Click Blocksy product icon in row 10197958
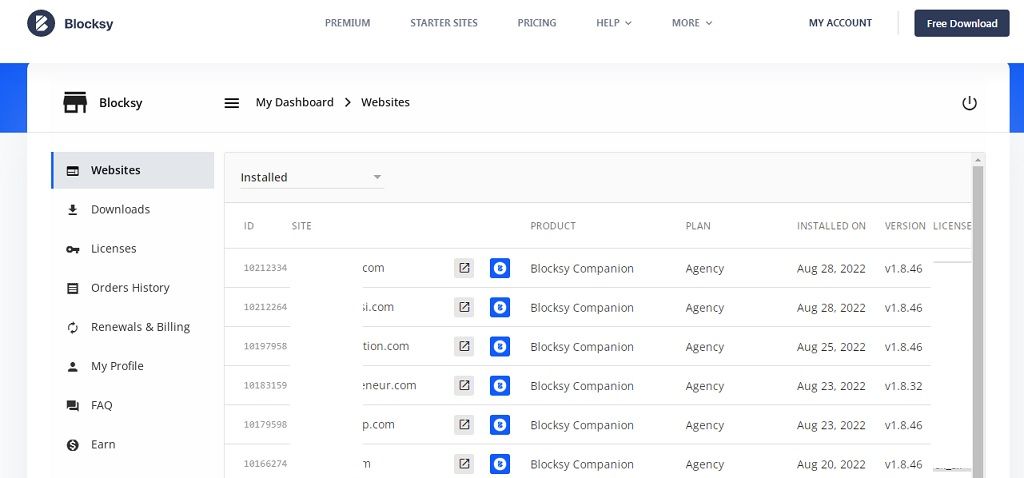Image resolution: width=1024 pixels, height=478 pixels. 500,346
